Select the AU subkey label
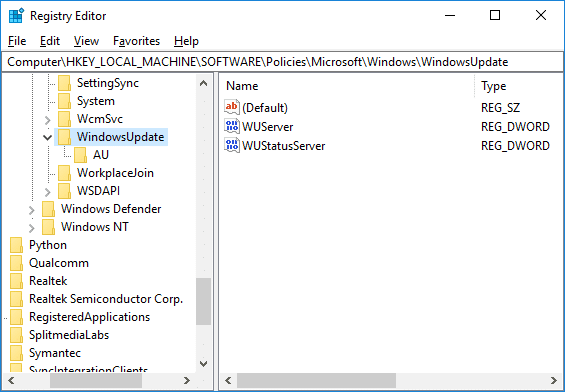The image size is (565, 392). 101,155
